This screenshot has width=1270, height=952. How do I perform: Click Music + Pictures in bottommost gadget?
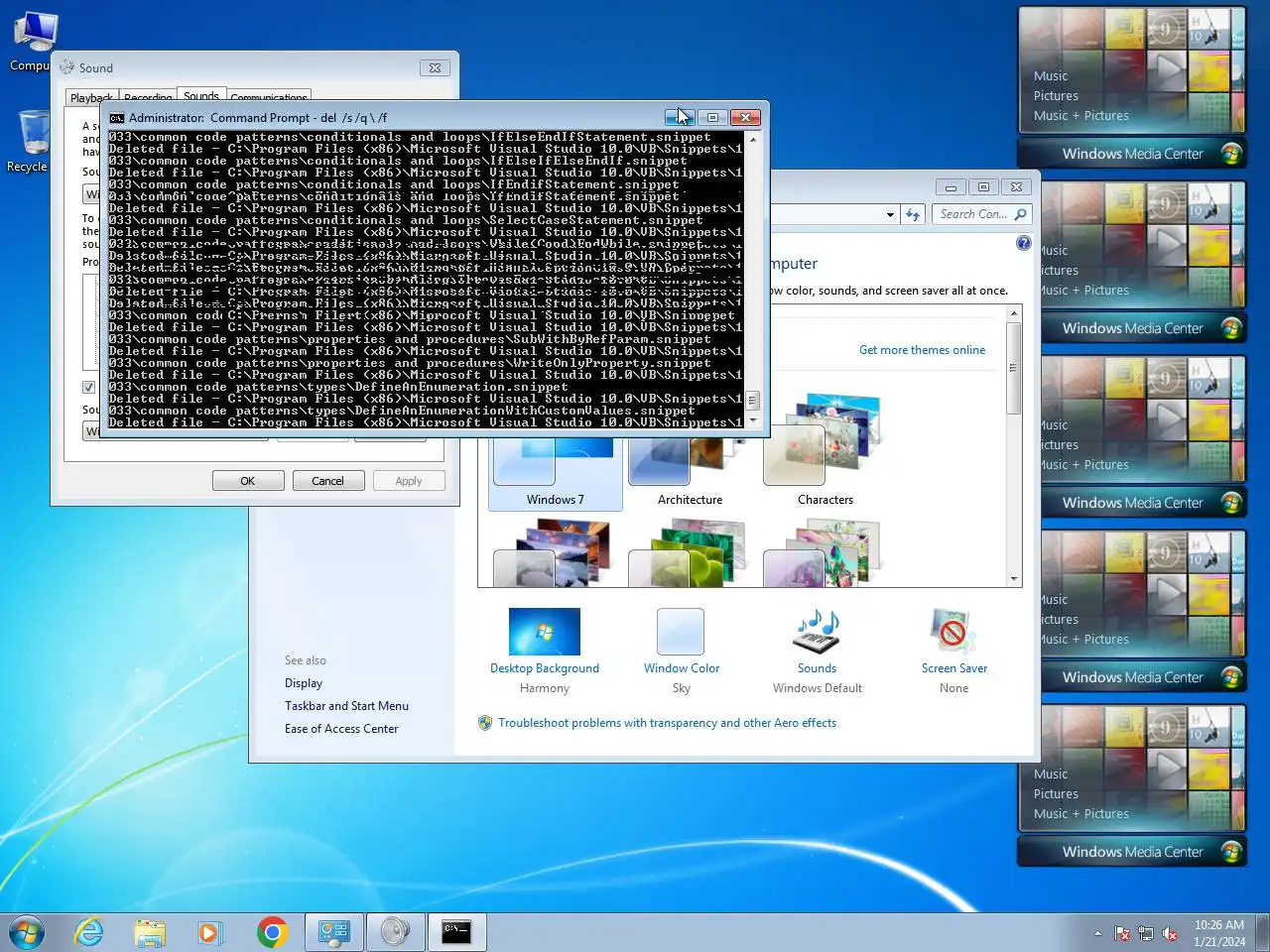point(1081,814)
